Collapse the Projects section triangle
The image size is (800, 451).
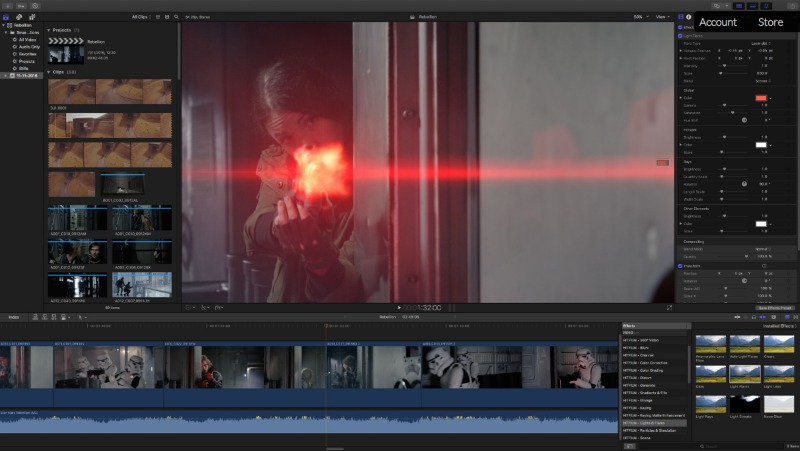tap(49, 30)
